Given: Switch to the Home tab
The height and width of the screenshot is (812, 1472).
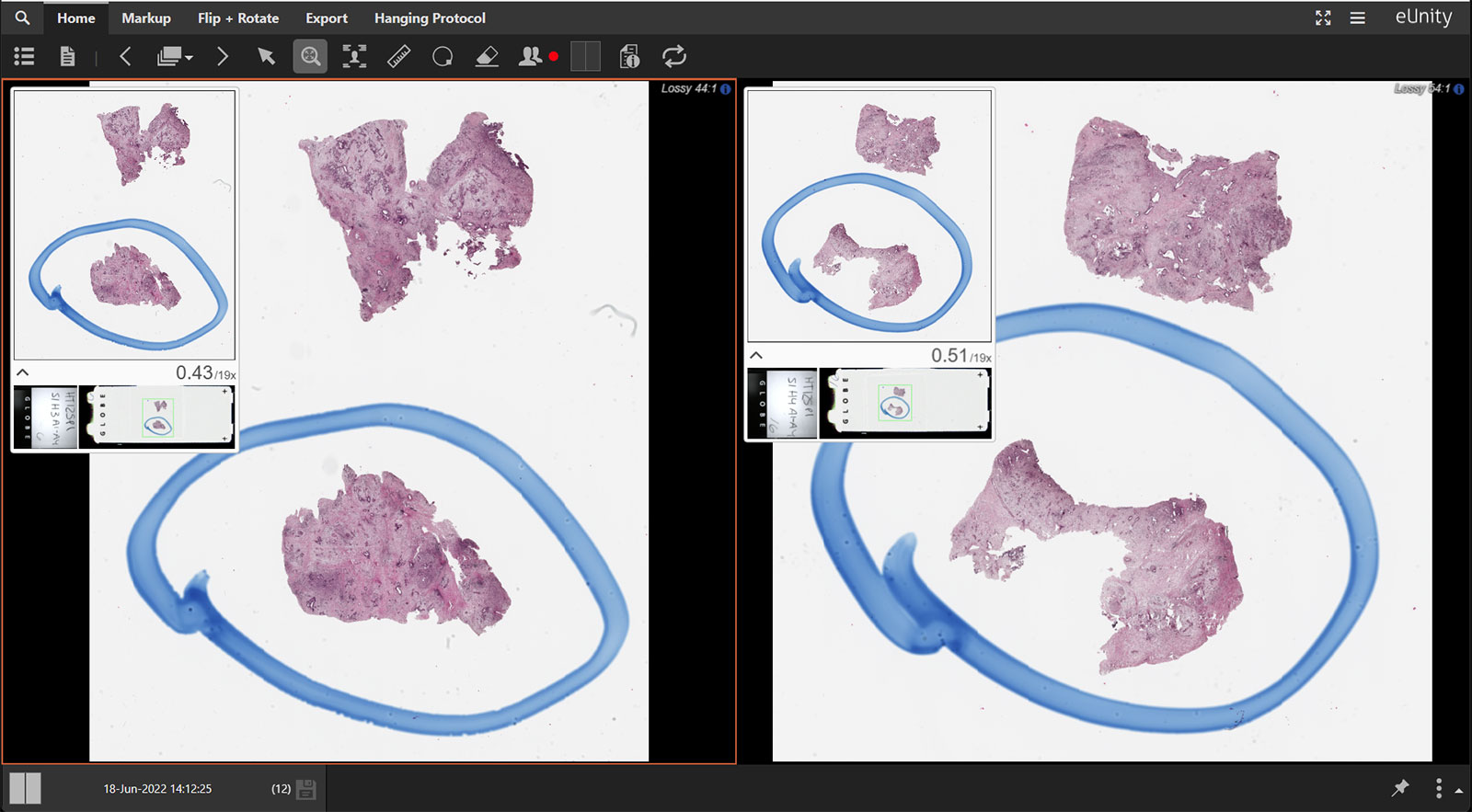Looking at the screenshot, I should pyautogui.click(x=75, y=18).
